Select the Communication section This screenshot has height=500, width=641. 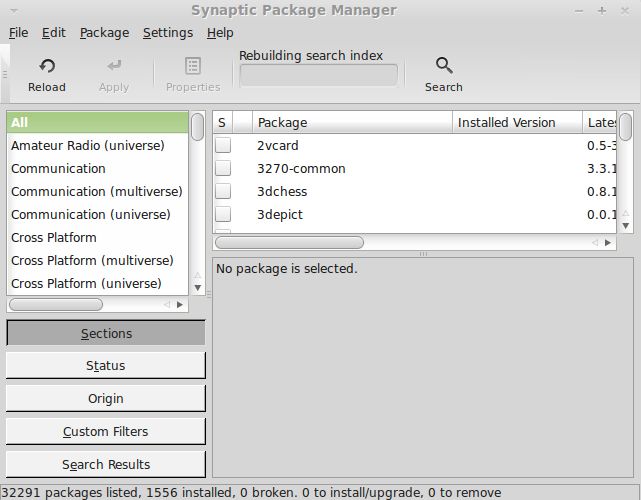point(97,168)
